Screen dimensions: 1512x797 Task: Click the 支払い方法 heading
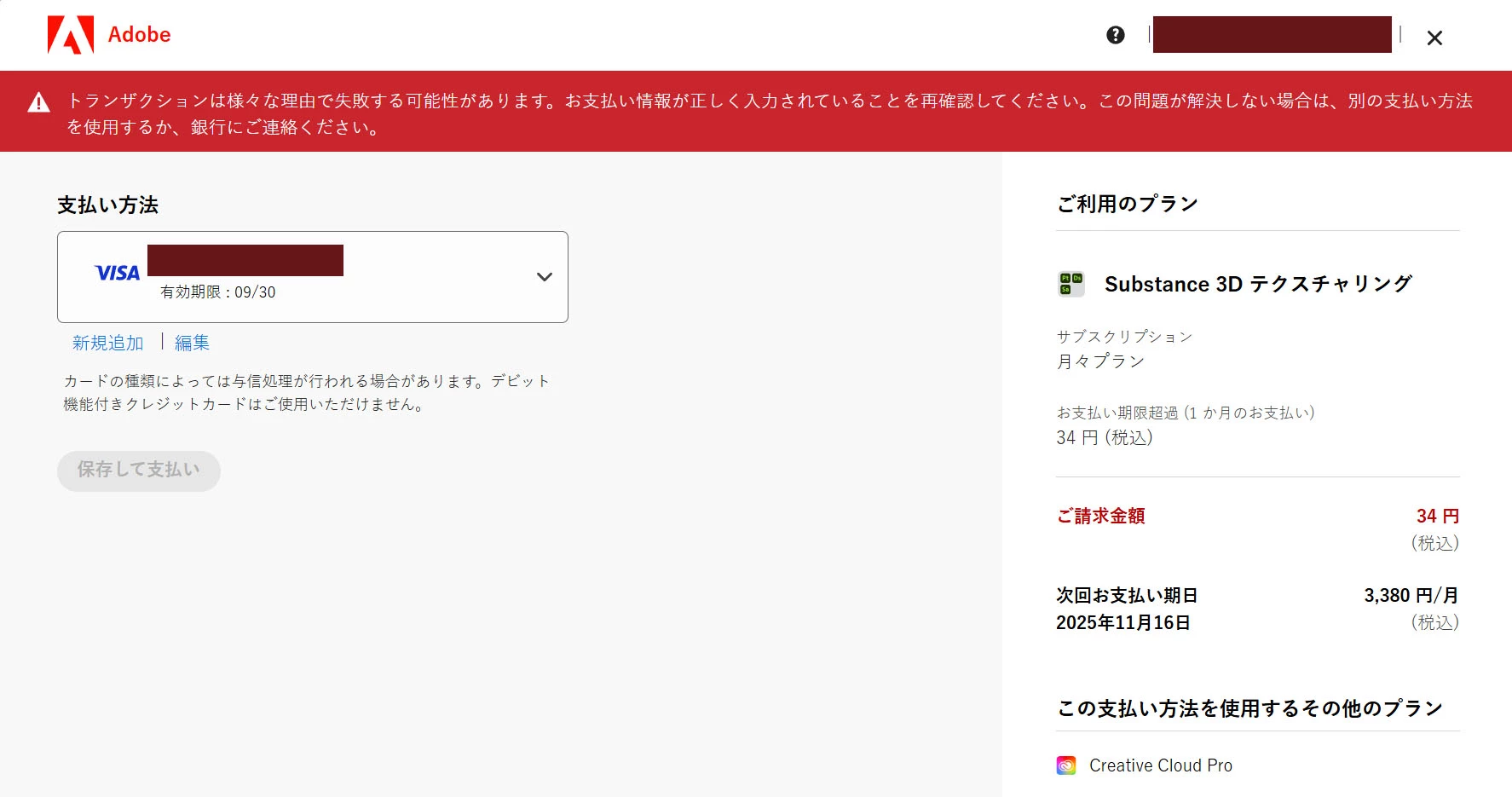pyautogui.click(x=108, y=205)
